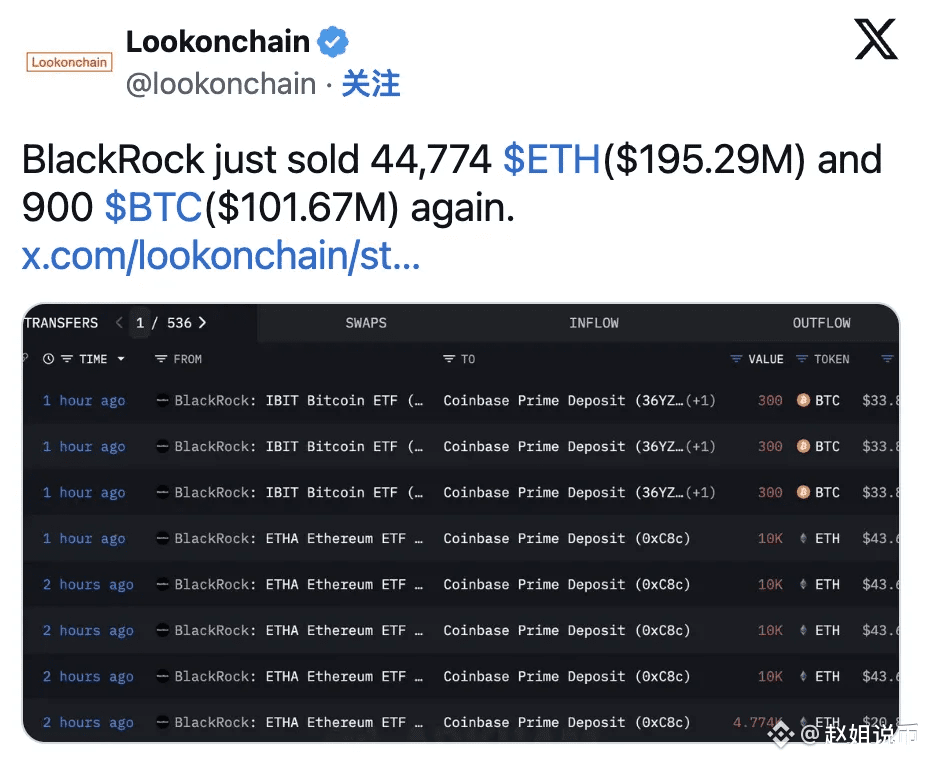Click the clock icon beside TIME
The height and width of the screenshot is (760, 928).
click(49, 359)
